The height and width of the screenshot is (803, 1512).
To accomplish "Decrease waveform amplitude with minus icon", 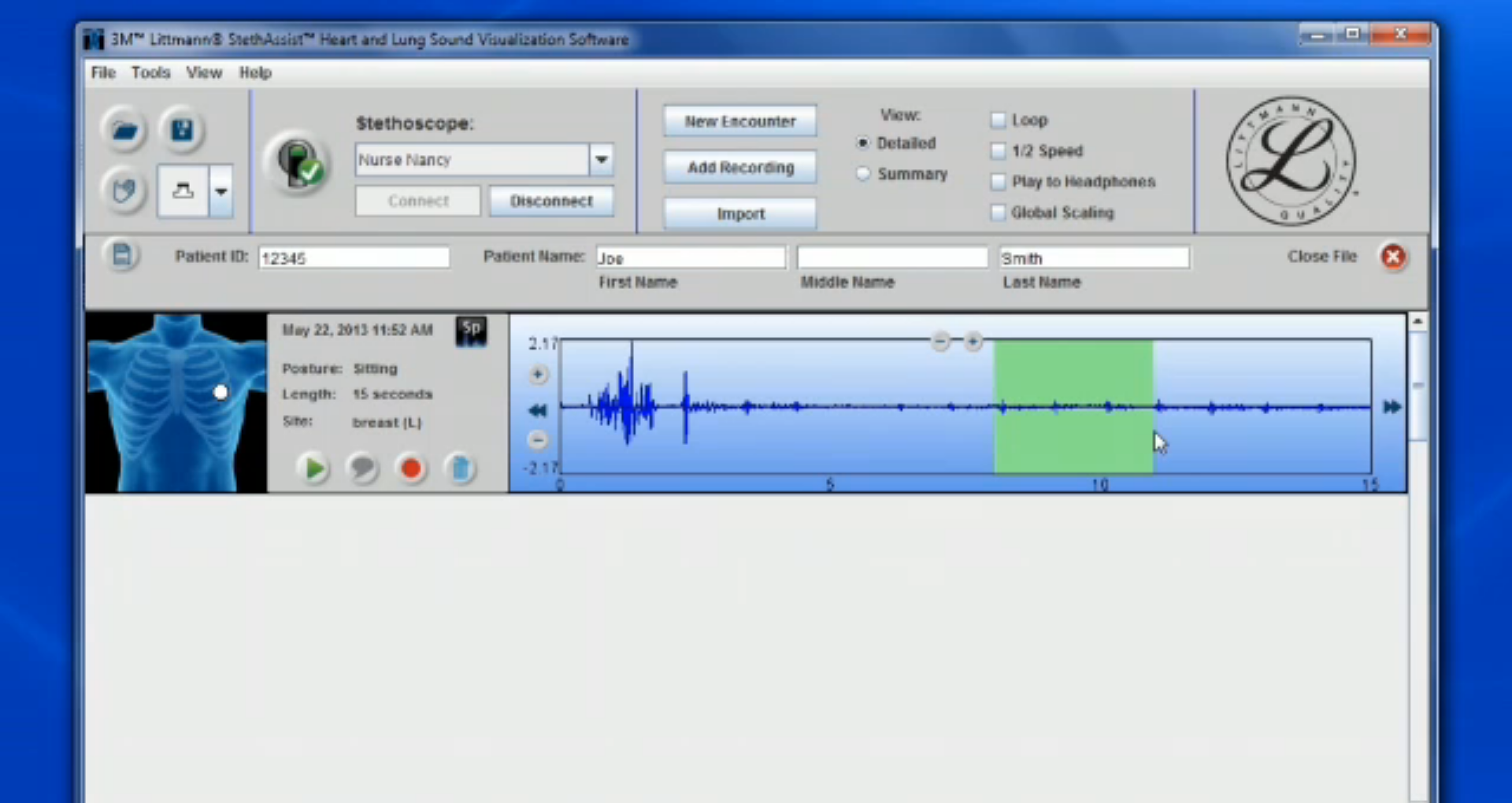I will coord(538,440).
